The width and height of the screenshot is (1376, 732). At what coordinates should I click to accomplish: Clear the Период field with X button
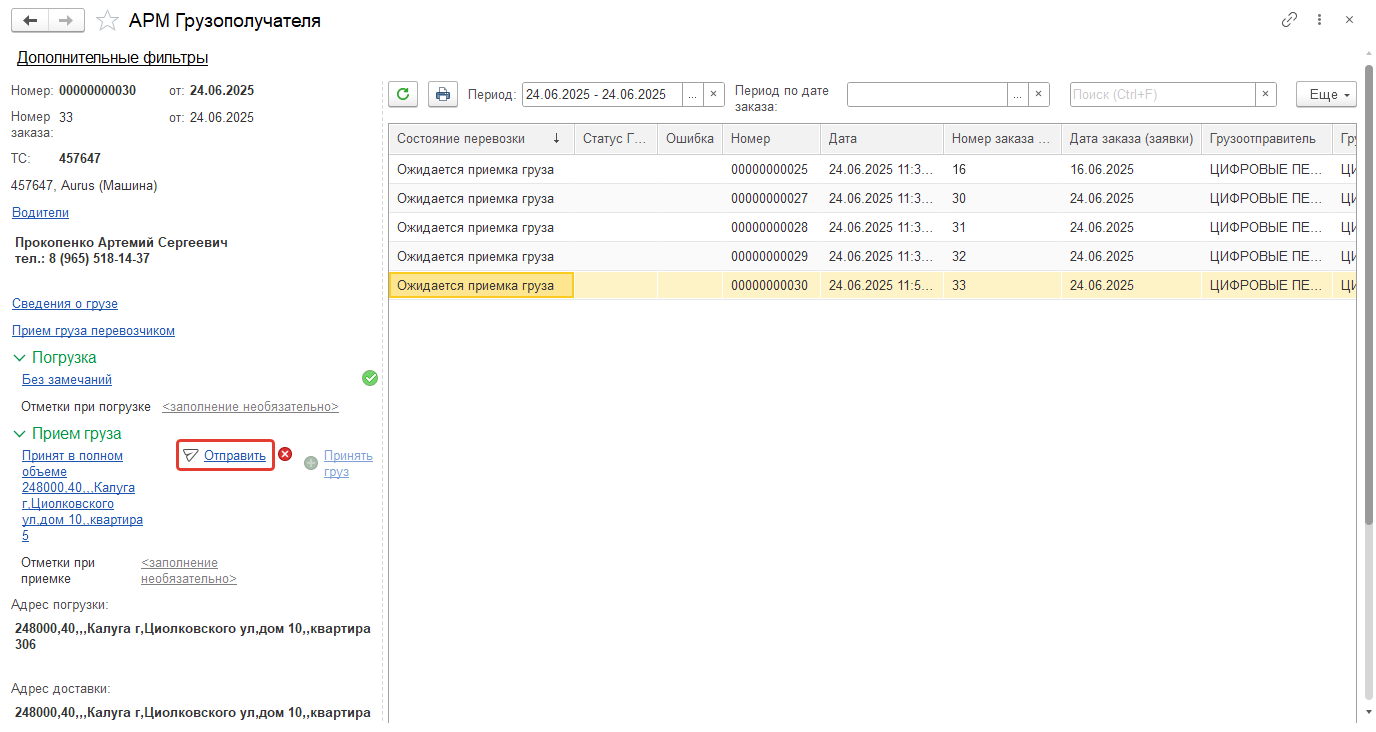pos(714,94)
